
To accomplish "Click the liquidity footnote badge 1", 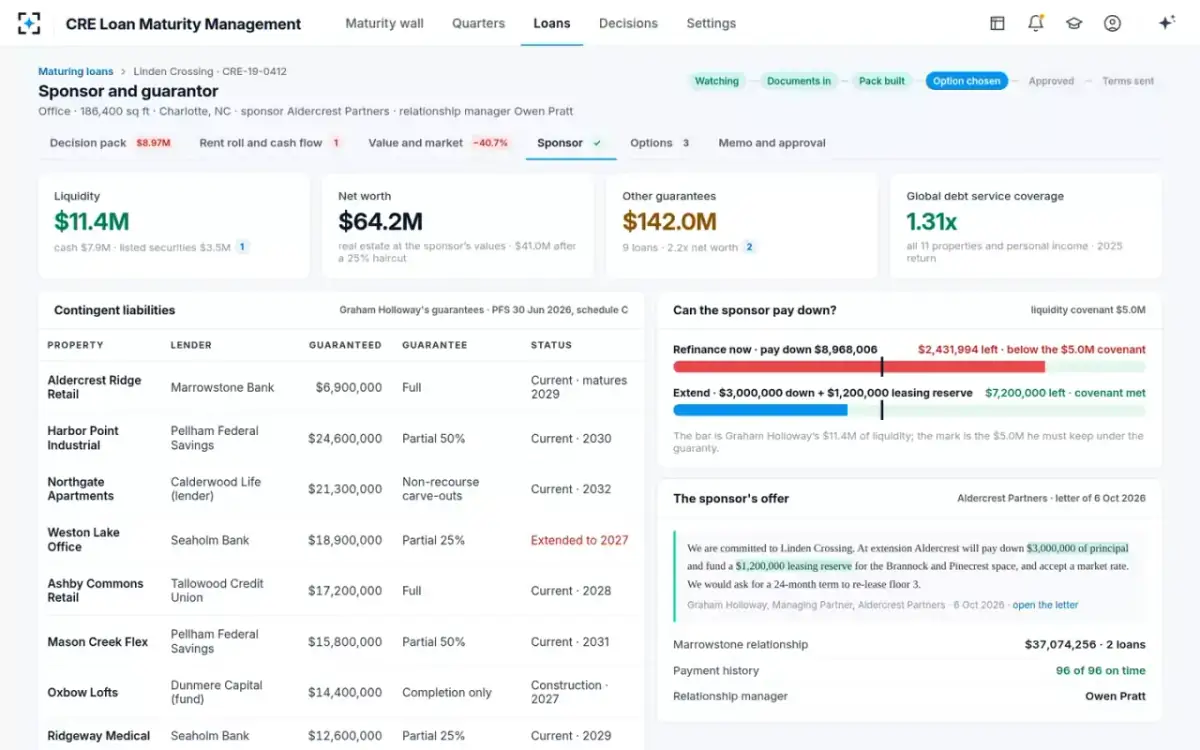I will coord(242,247).
